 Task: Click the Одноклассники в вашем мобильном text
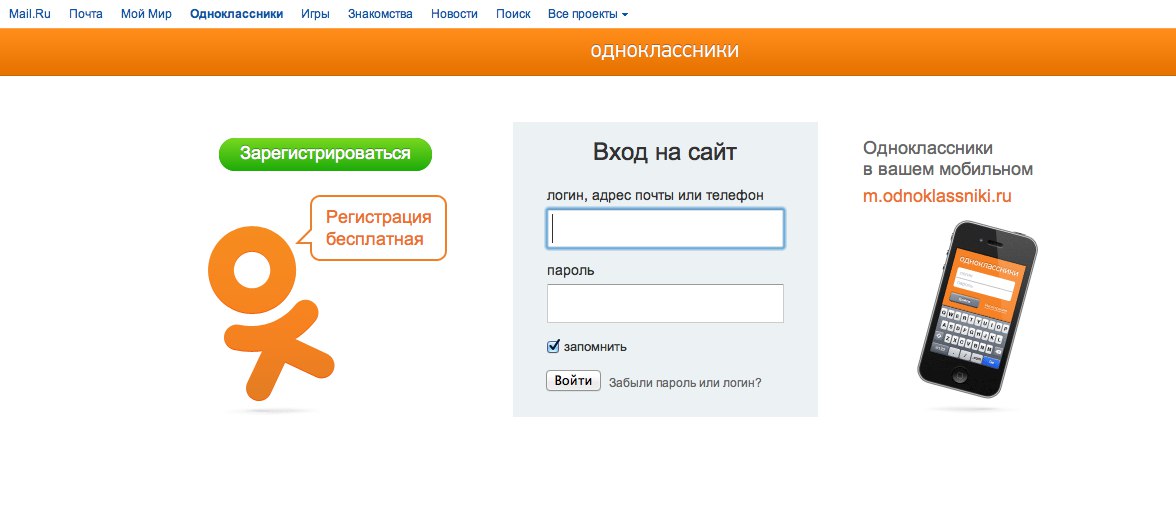(948, 158)
